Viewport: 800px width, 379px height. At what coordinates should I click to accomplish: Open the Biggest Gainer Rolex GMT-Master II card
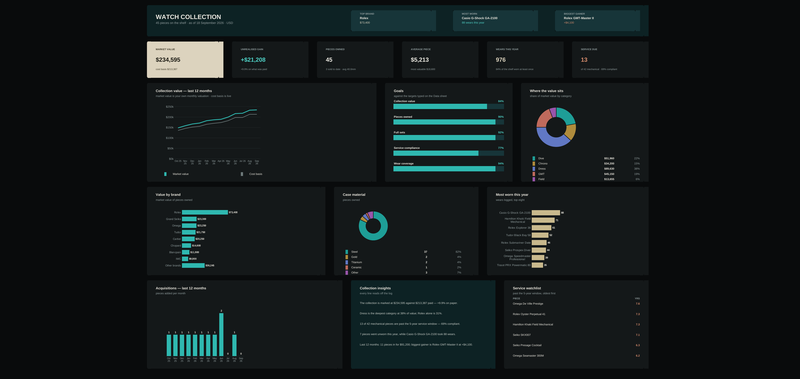(597, 20)
